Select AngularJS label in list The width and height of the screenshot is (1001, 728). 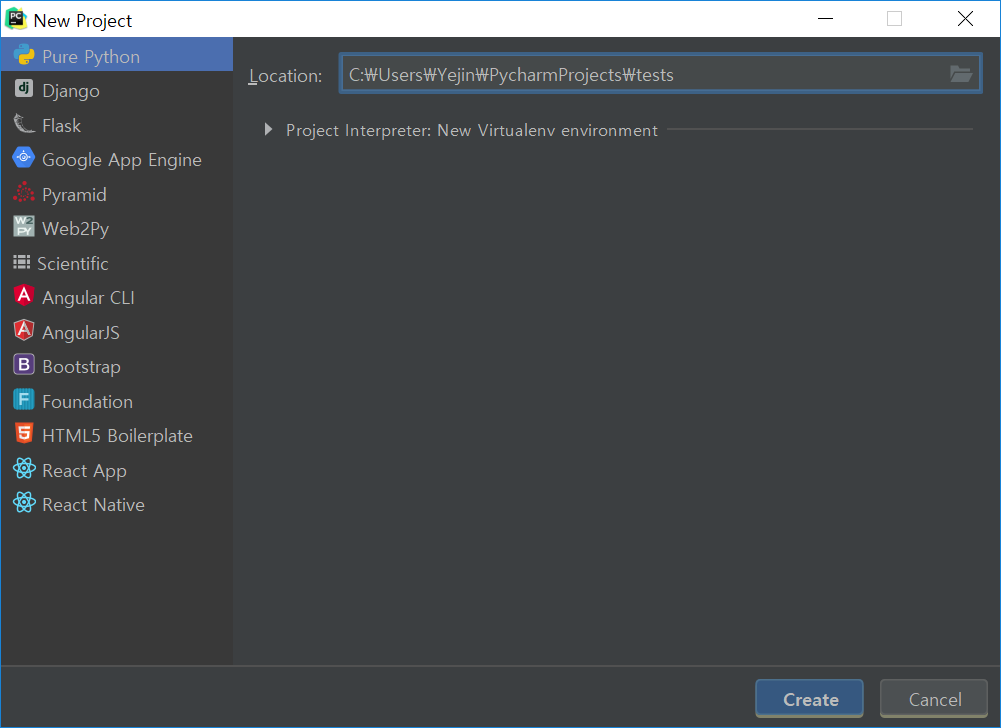[80, 332]
